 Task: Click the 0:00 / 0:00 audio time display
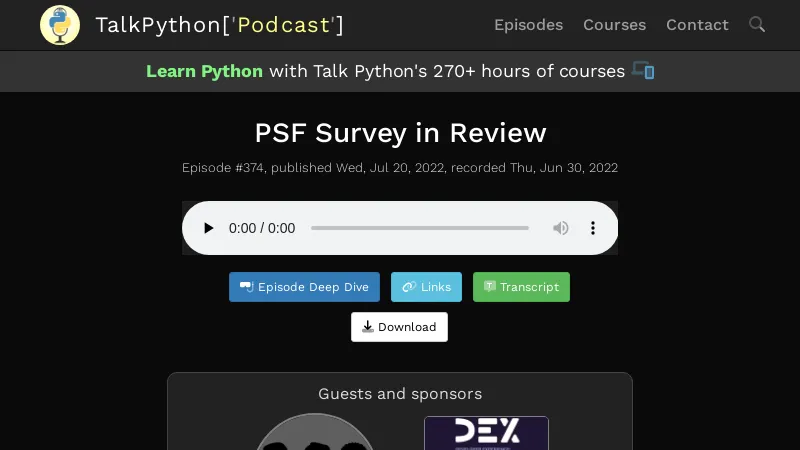coord(262,228)
